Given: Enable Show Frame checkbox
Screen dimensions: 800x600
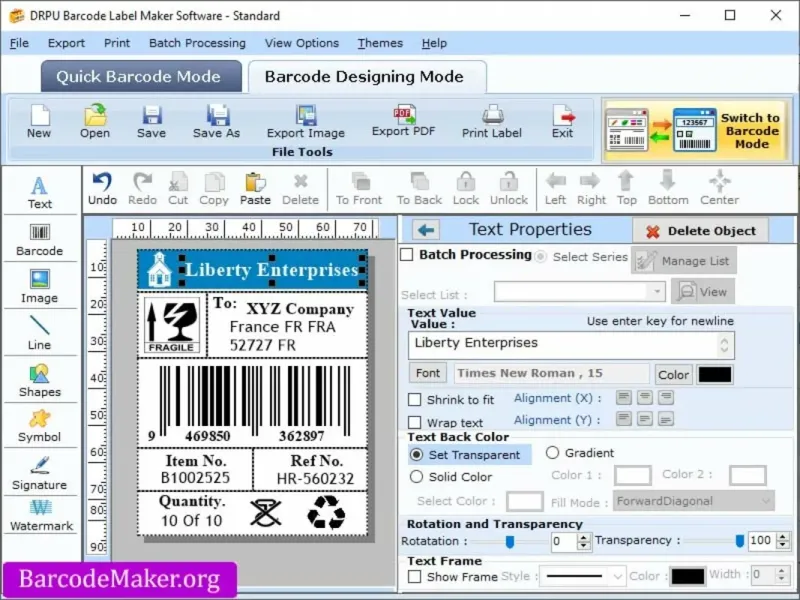Looking at the screenshot, I should 415,577.
